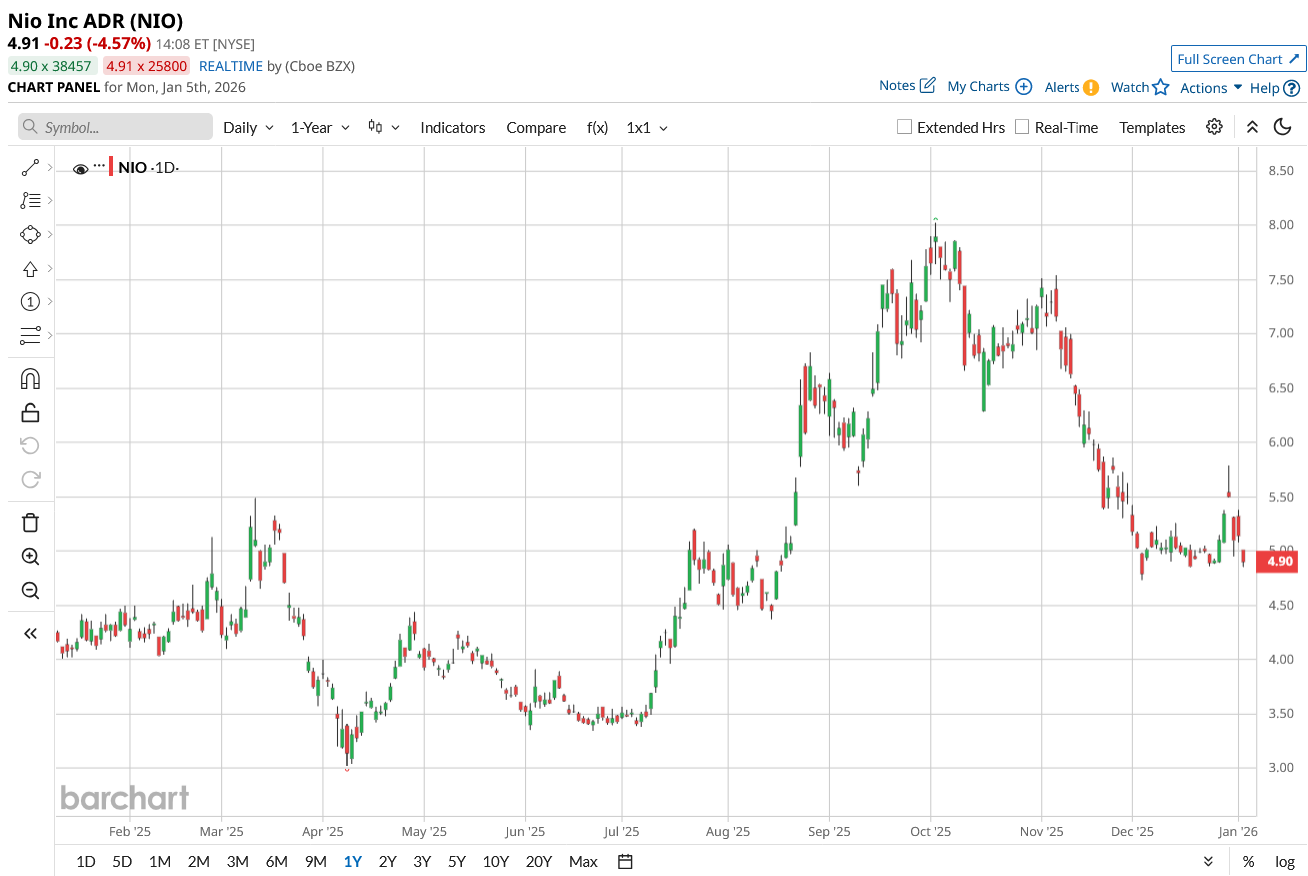Add to My Charts
This screenshot has width=1308, height=876.
990,87
